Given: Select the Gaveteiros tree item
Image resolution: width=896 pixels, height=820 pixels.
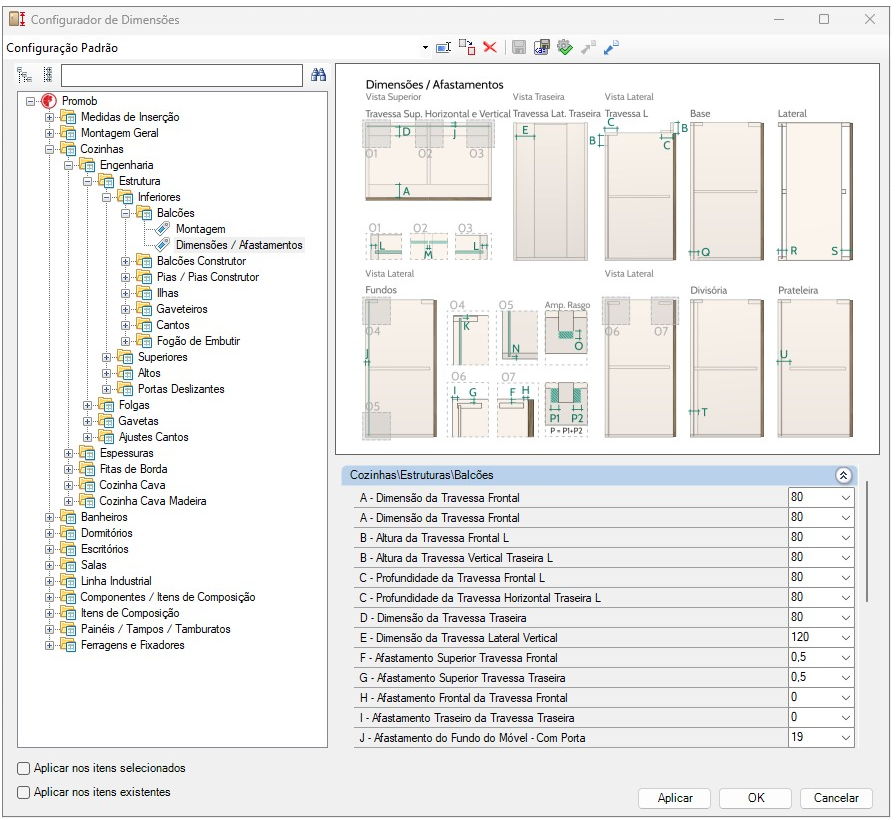Looking at the screenshot, I should pyautogui.click(x=182, y=309).
